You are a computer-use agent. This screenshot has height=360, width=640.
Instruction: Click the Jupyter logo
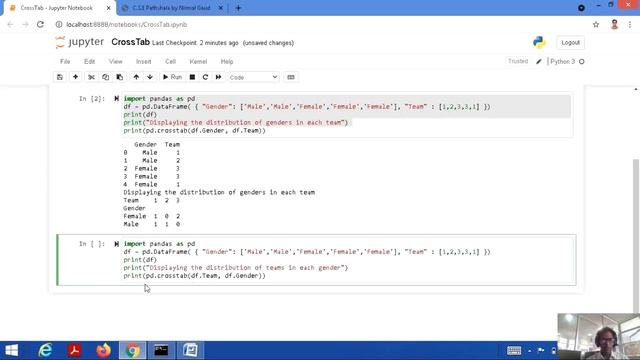point(80,42)
